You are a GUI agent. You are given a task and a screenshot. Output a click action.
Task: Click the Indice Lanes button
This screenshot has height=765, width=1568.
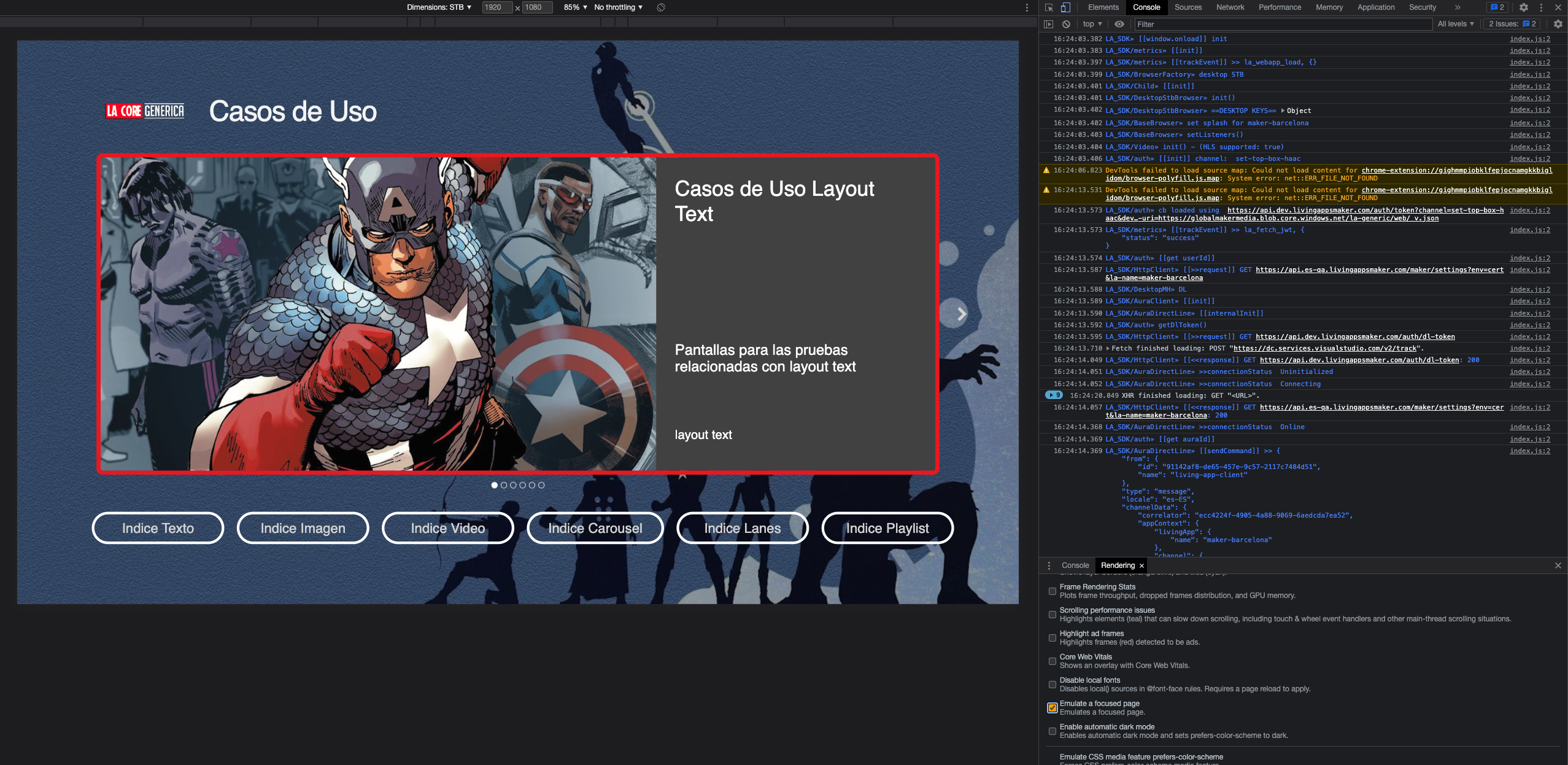pyautogui.click(x=742, y=529)
